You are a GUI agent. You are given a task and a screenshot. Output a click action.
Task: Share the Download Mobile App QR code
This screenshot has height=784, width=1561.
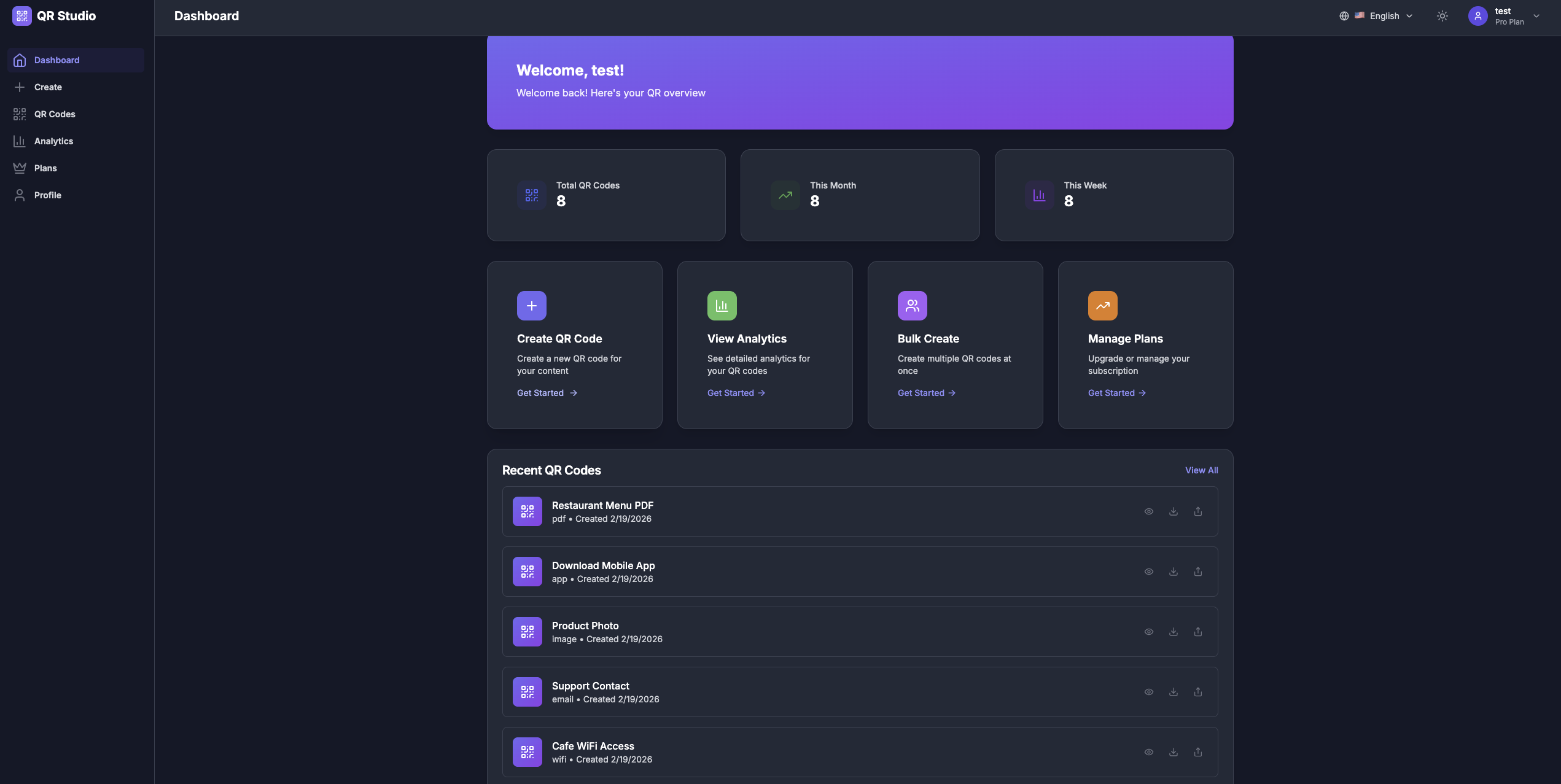[1197, 572]
